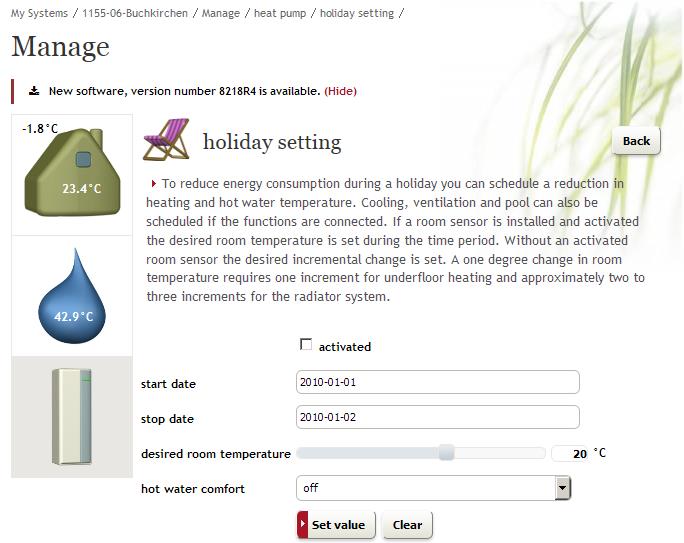Hide the new software notification

pyautogui.click(x=340, y=91)
